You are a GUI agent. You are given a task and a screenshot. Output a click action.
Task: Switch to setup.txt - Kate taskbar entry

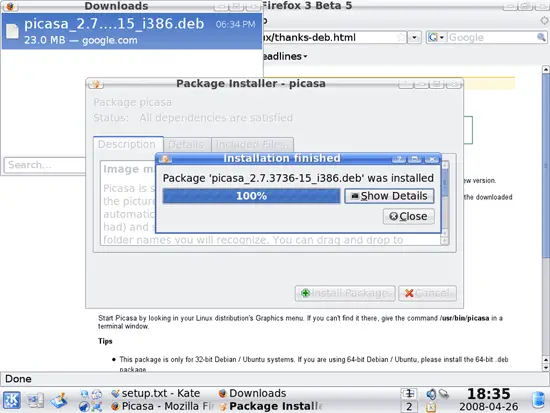pos(156,393)
